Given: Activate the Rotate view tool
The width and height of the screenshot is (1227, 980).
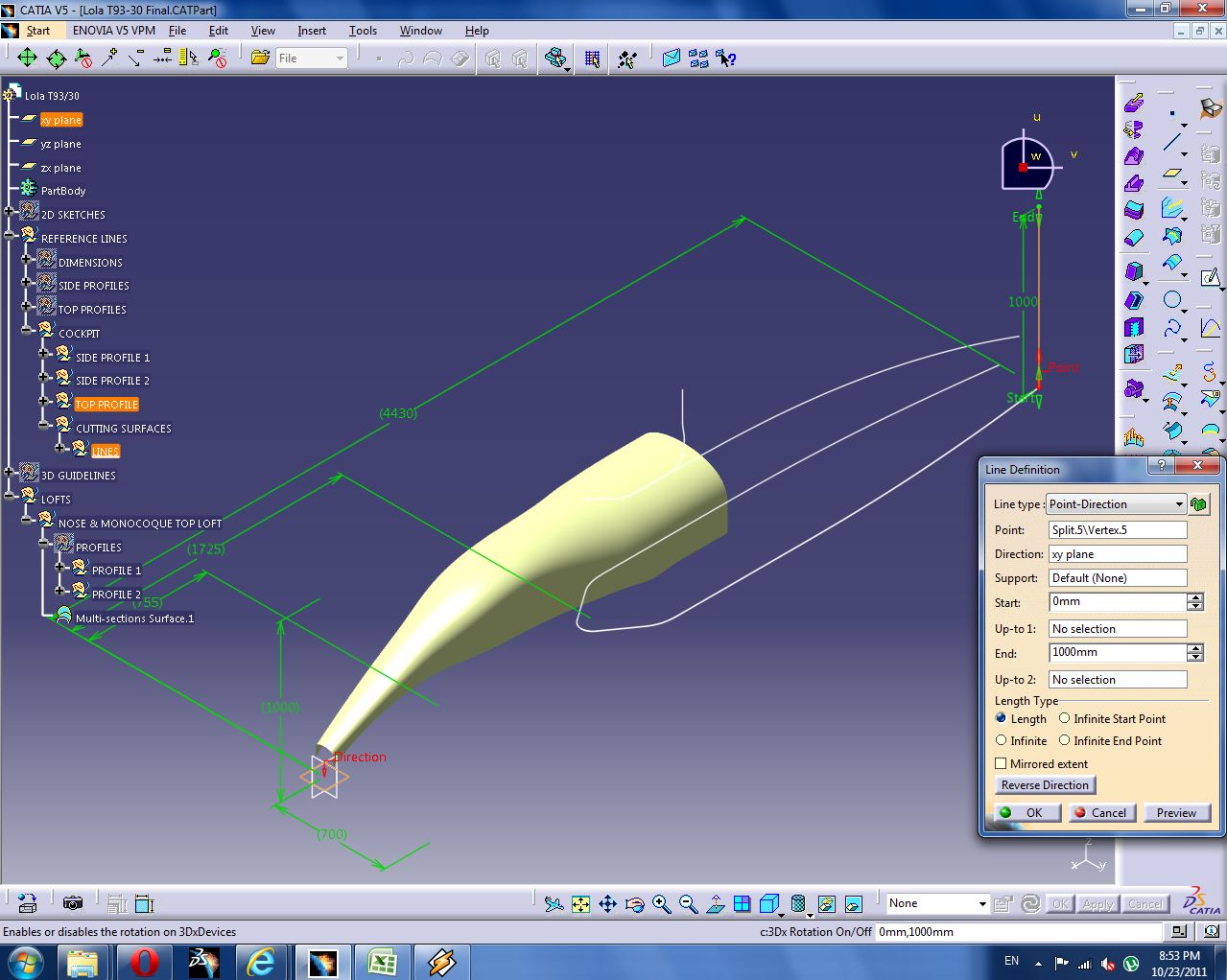Looking at the screenshot, I should pos(633,902).
